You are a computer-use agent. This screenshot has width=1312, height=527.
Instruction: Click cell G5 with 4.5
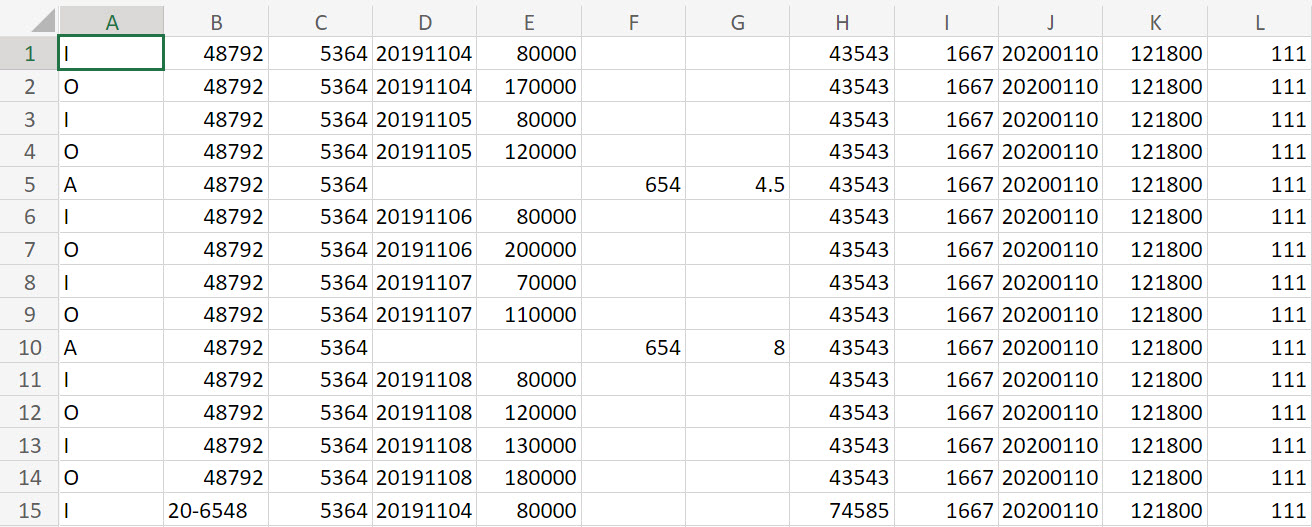coord(738,184)
